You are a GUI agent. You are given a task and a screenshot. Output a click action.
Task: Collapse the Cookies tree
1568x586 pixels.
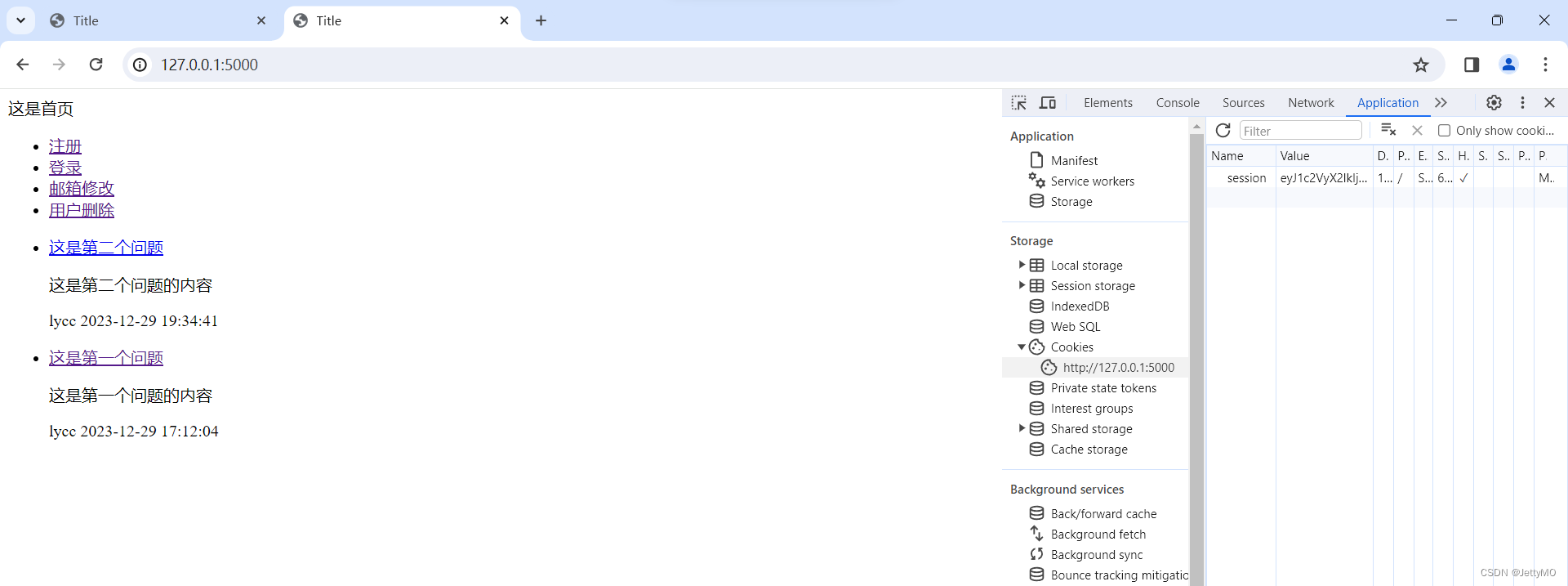(1022, 347)
